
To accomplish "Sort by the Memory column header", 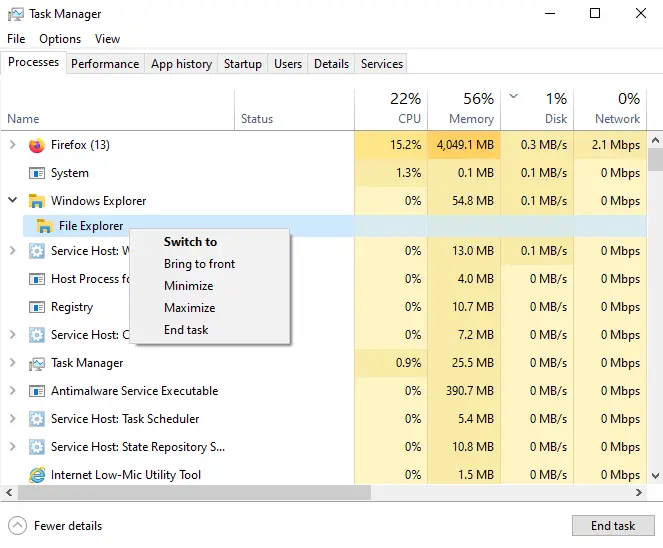I will pyautogui.click(x=464, y=109).
